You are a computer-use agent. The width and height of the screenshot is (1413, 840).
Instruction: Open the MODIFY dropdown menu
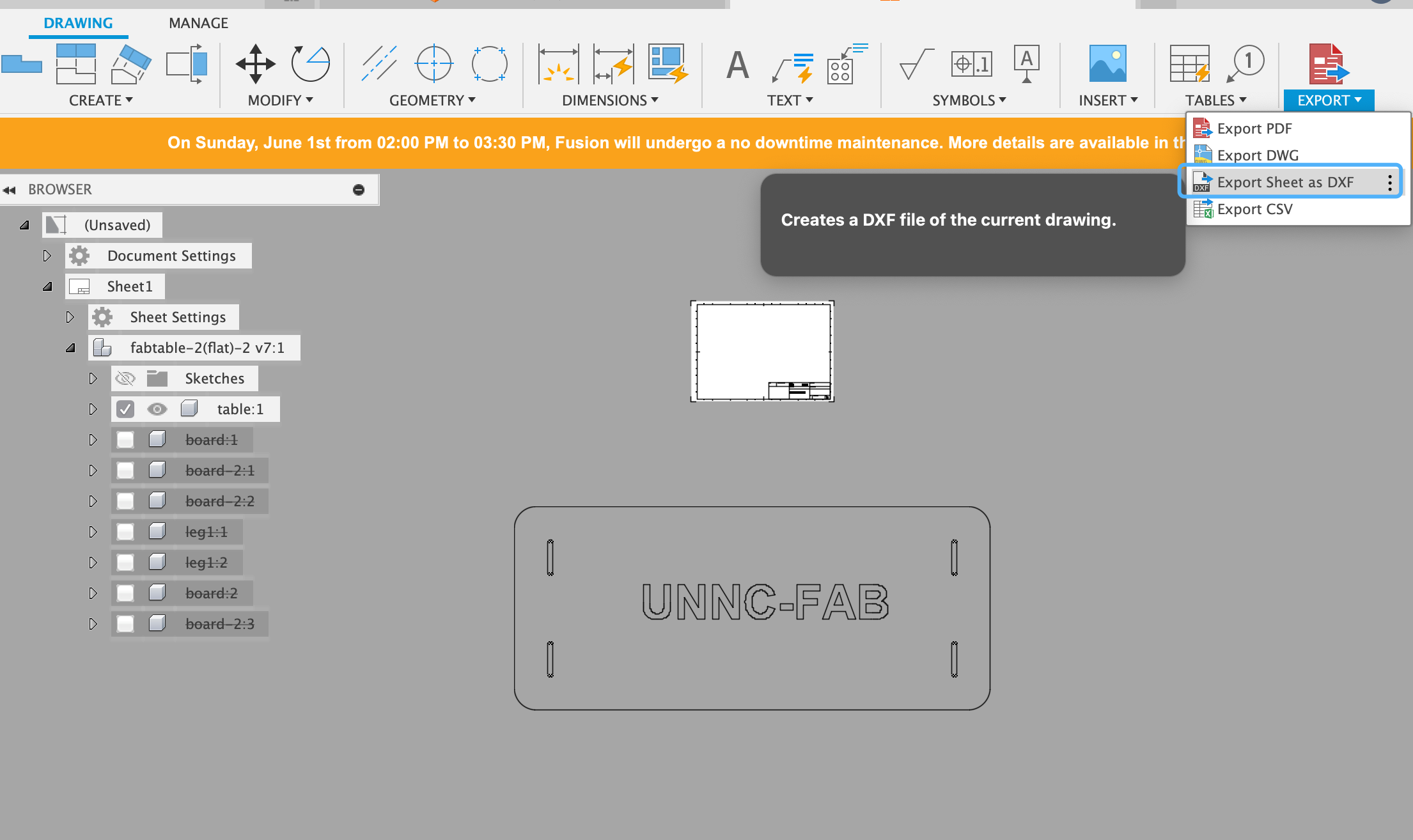pyautogui.click(x=281, y=100)
